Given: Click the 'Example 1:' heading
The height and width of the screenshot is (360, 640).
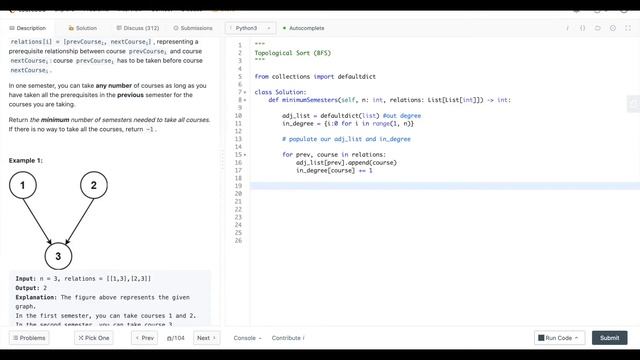Looking at the screenshot, I should pos(25,160).
